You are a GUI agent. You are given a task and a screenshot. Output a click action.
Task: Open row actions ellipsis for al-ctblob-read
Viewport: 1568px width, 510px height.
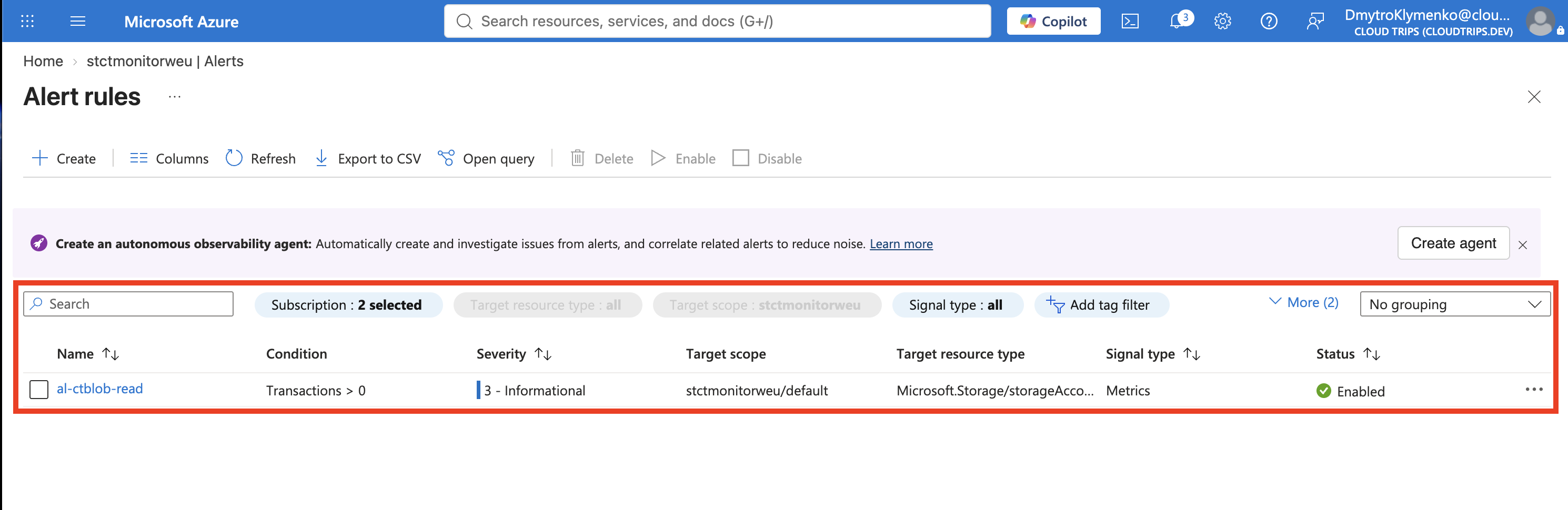click(x=1533, y=390)
